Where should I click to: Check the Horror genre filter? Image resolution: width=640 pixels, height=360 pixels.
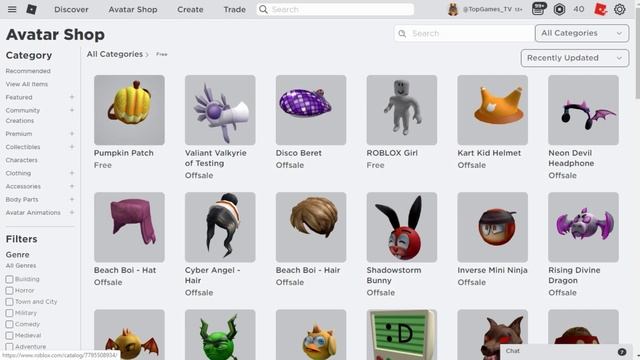(x=9, y=291)
